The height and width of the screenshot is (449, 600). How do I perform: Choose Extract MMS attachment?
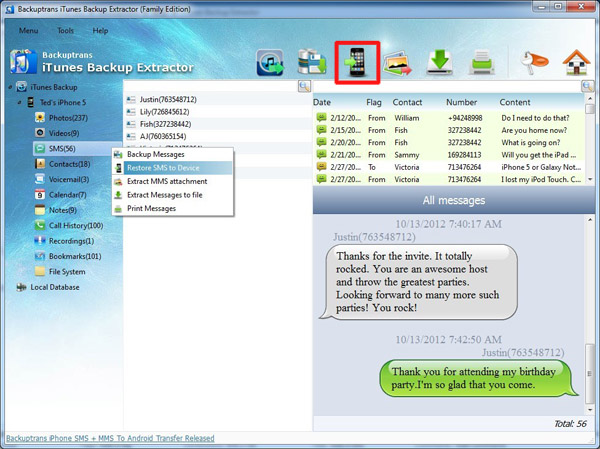[x=173, y=181]
